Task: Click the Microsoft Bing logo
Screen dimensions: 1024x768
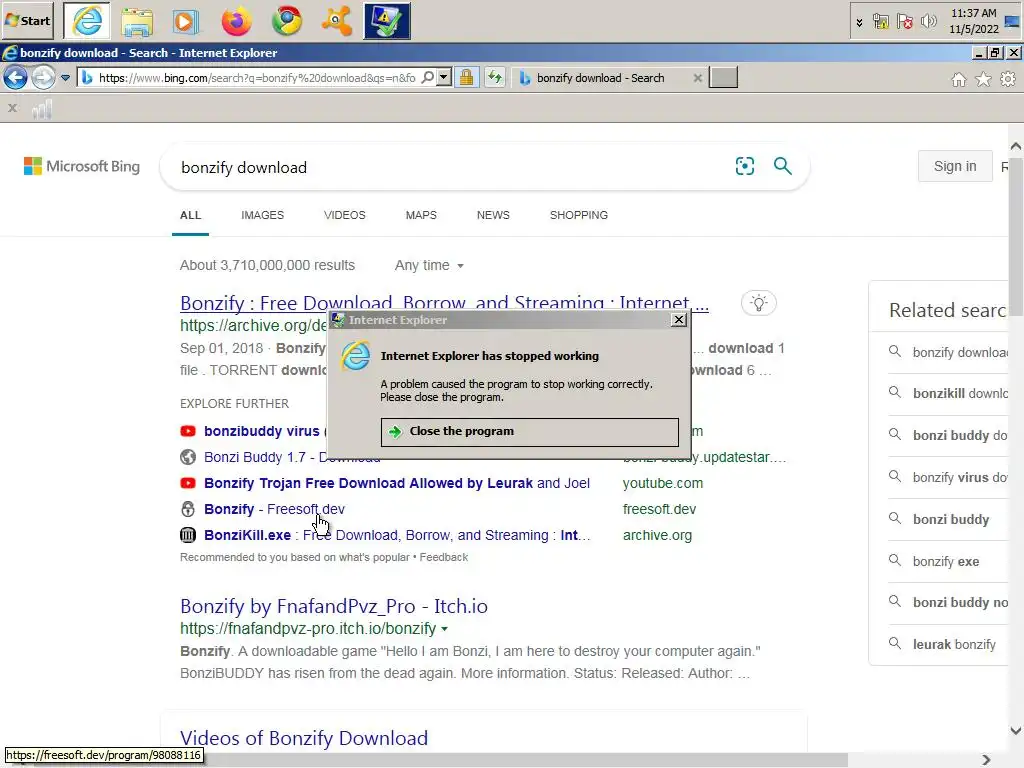Action: click(x=82, y=167)
